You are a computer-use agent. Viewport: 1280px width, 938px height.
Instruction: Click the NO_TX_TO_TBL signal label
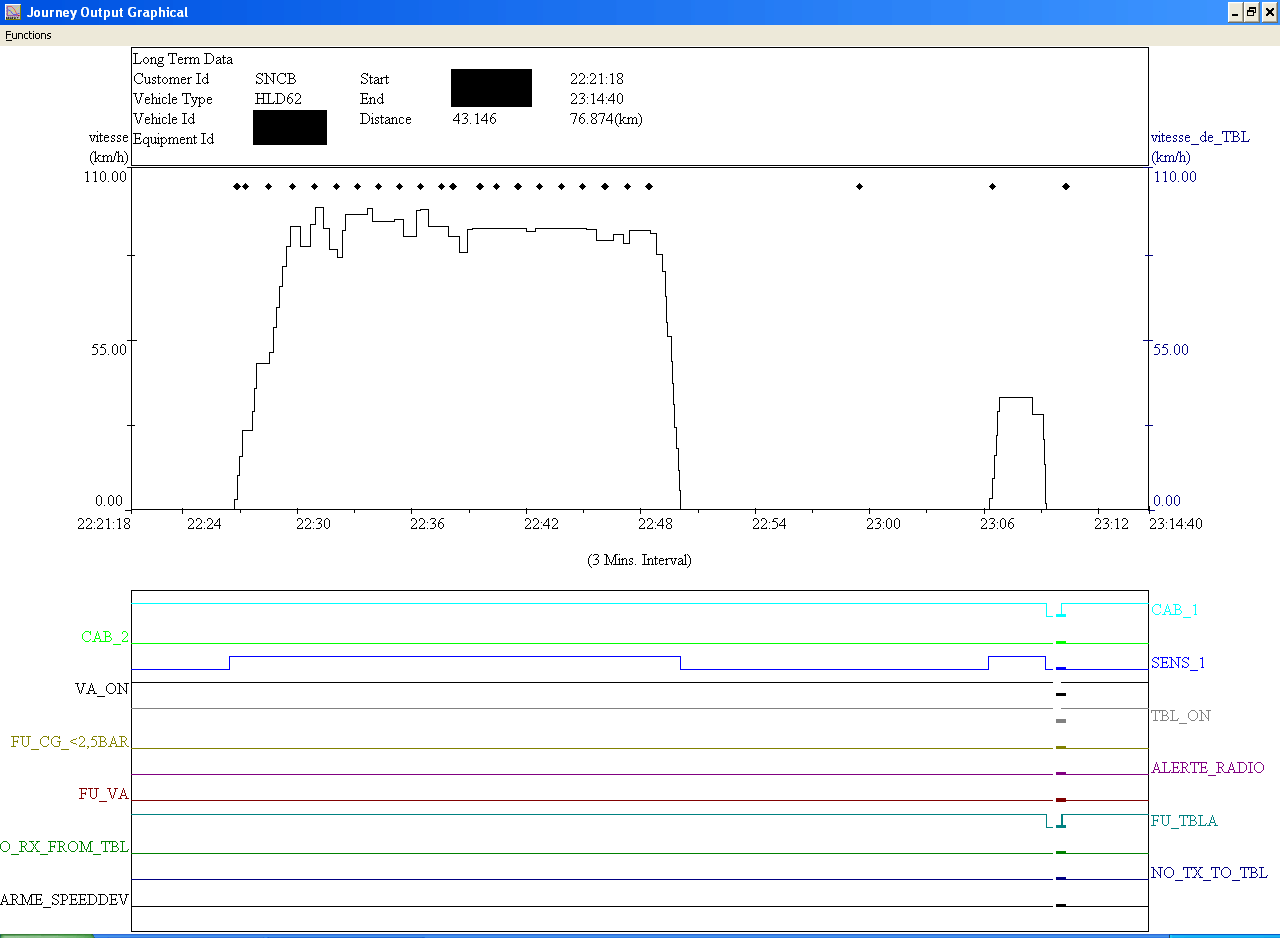(x=1209, y=873)
